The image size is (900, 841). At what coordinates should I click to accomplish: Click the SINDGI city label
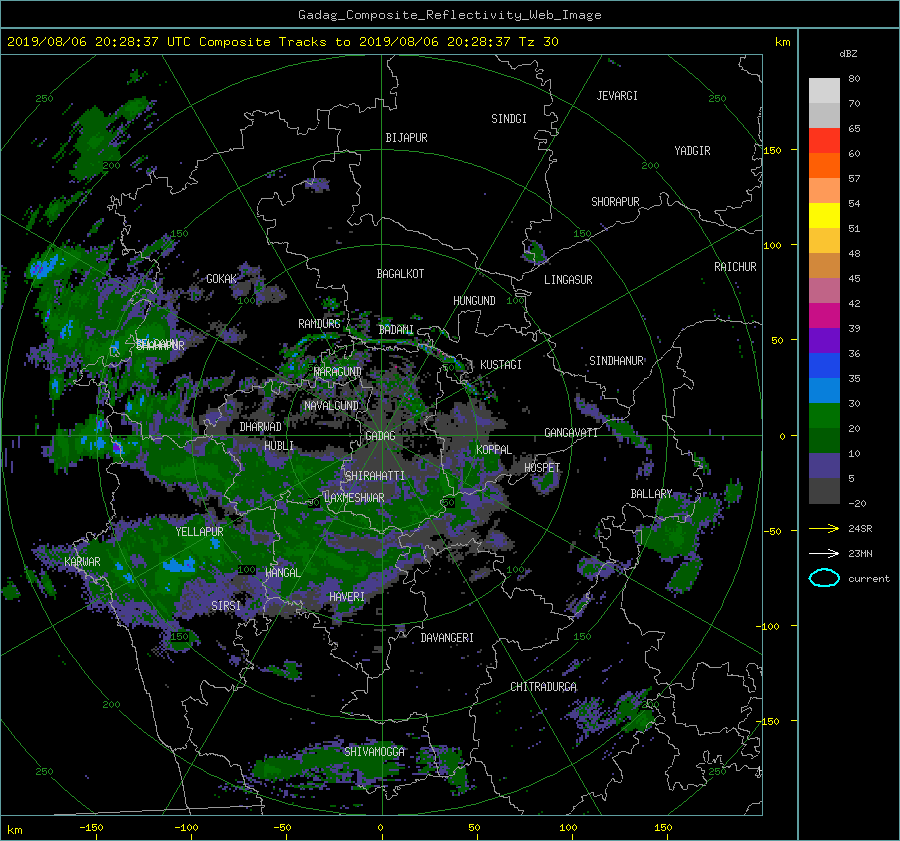click(509, 119)
